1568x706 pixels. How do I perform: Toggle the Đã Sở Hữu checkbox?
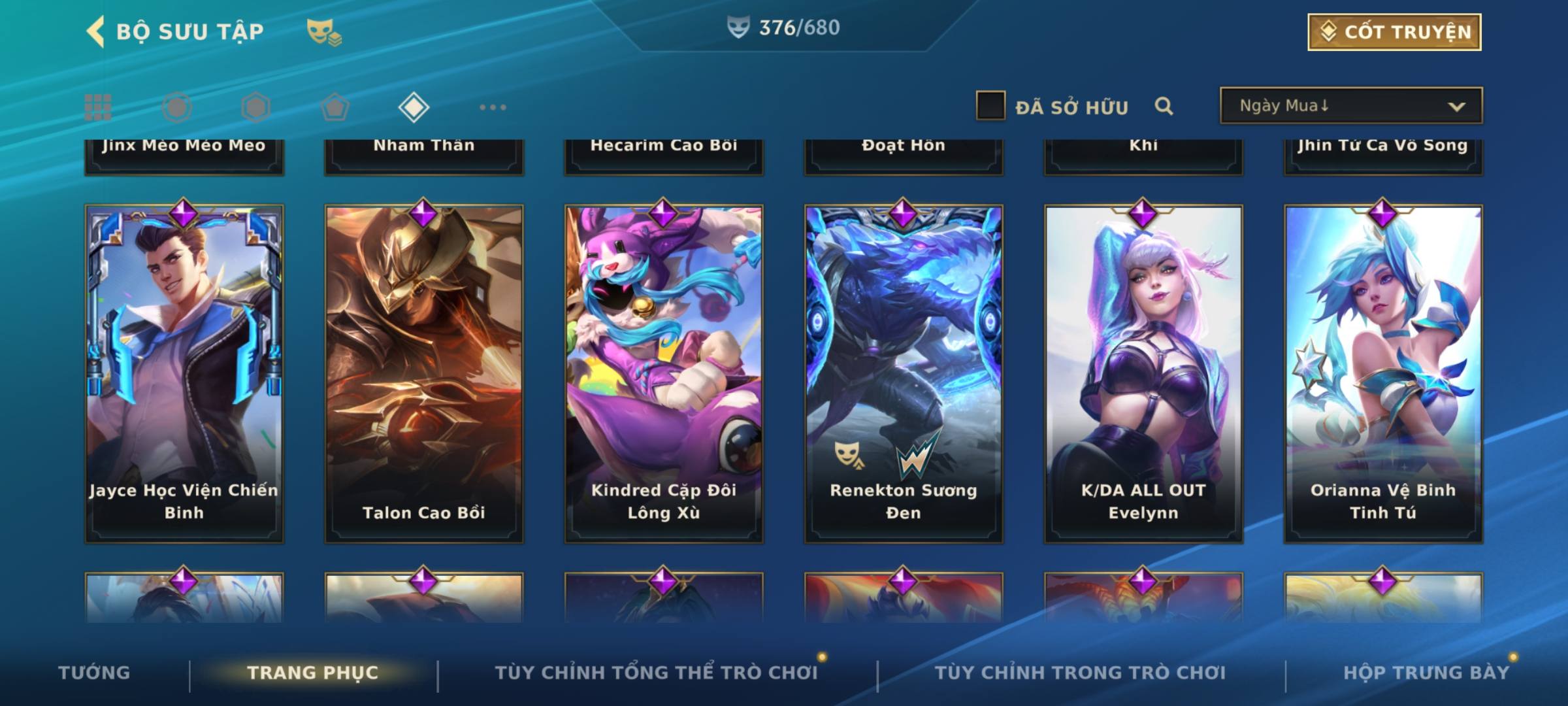[x=990, y=106]
